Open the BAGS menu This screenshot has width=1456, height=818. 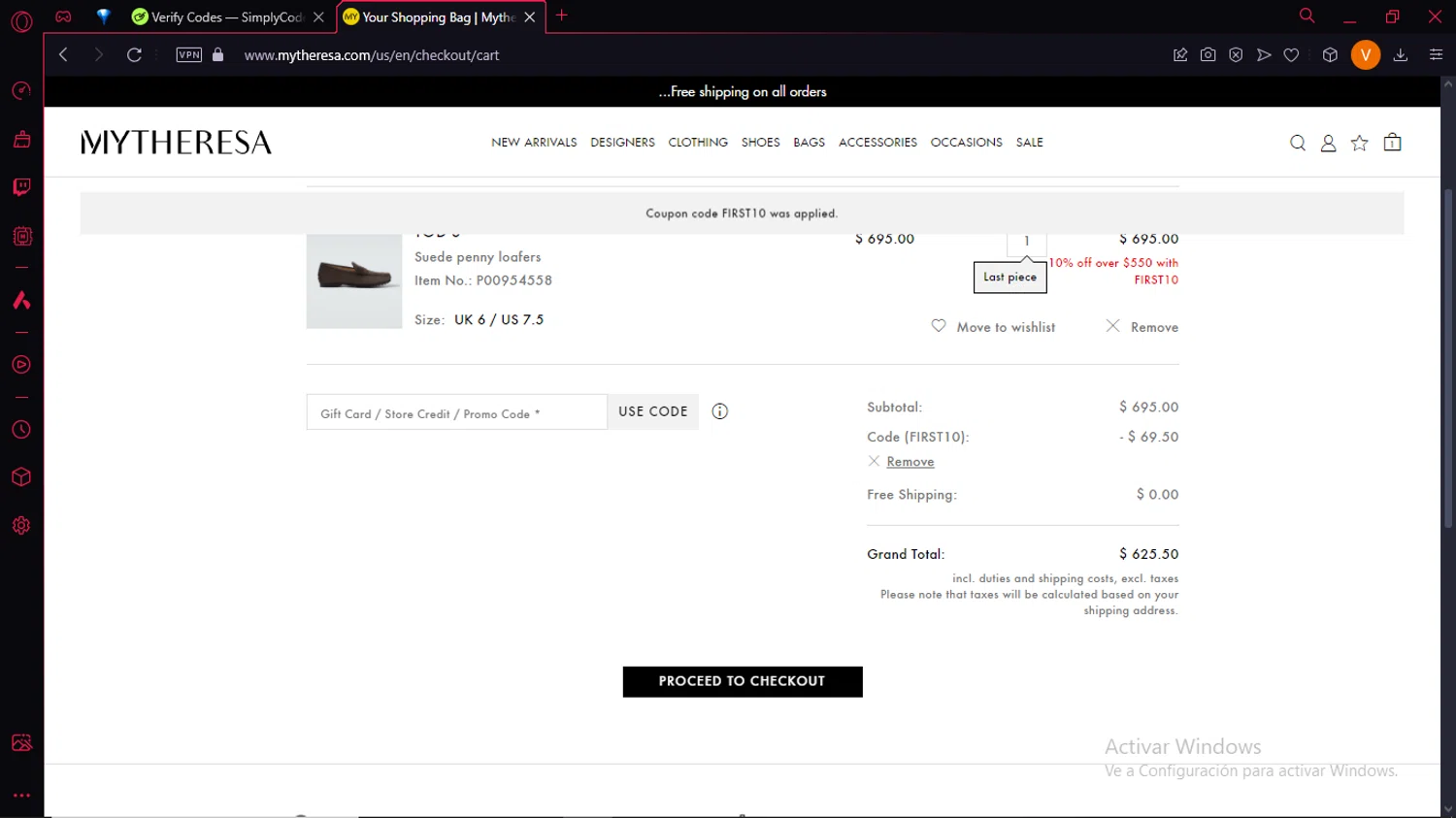(x=809, y=143)
